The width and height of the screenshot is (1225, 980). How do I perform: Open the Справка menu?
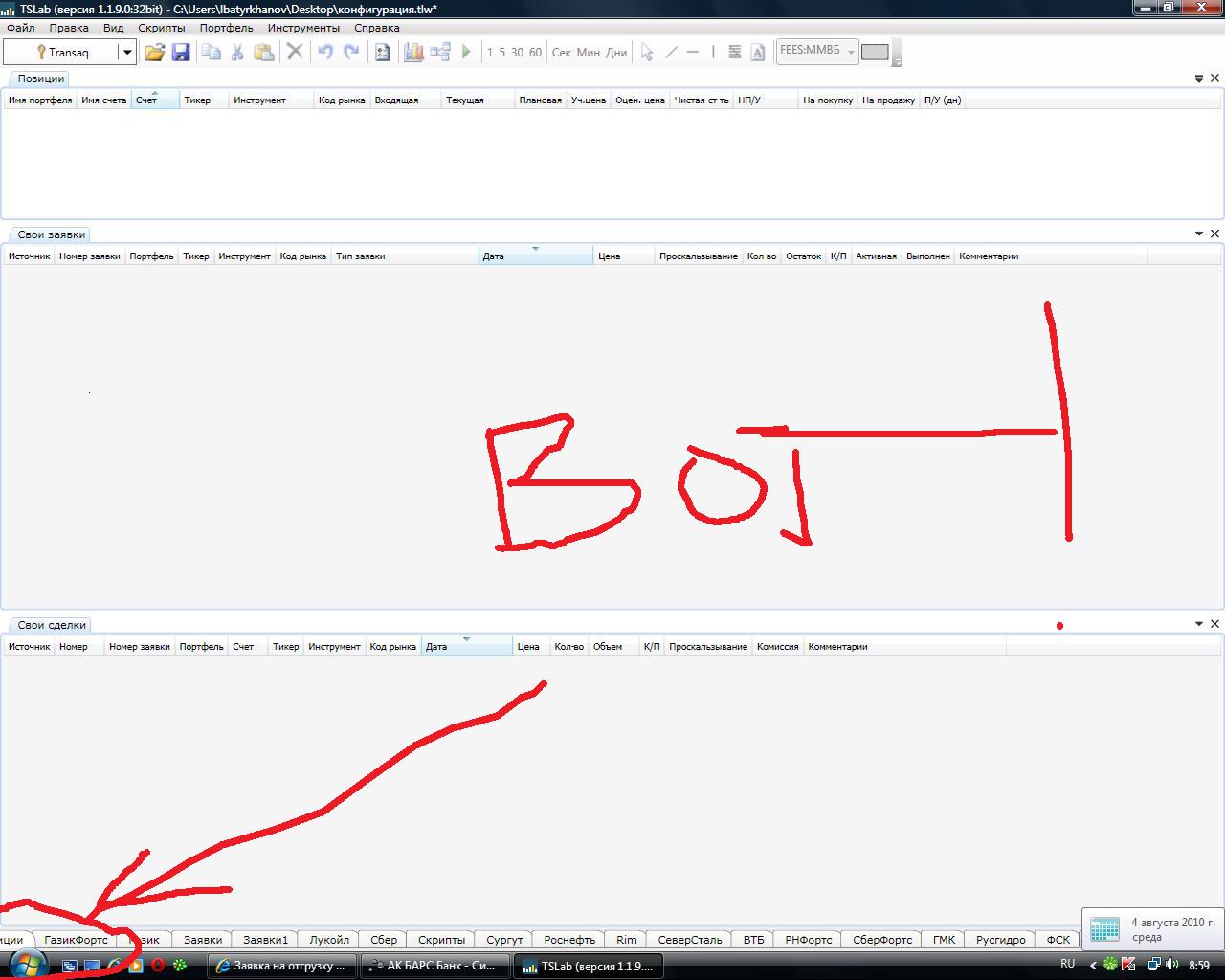click(376, 28)
